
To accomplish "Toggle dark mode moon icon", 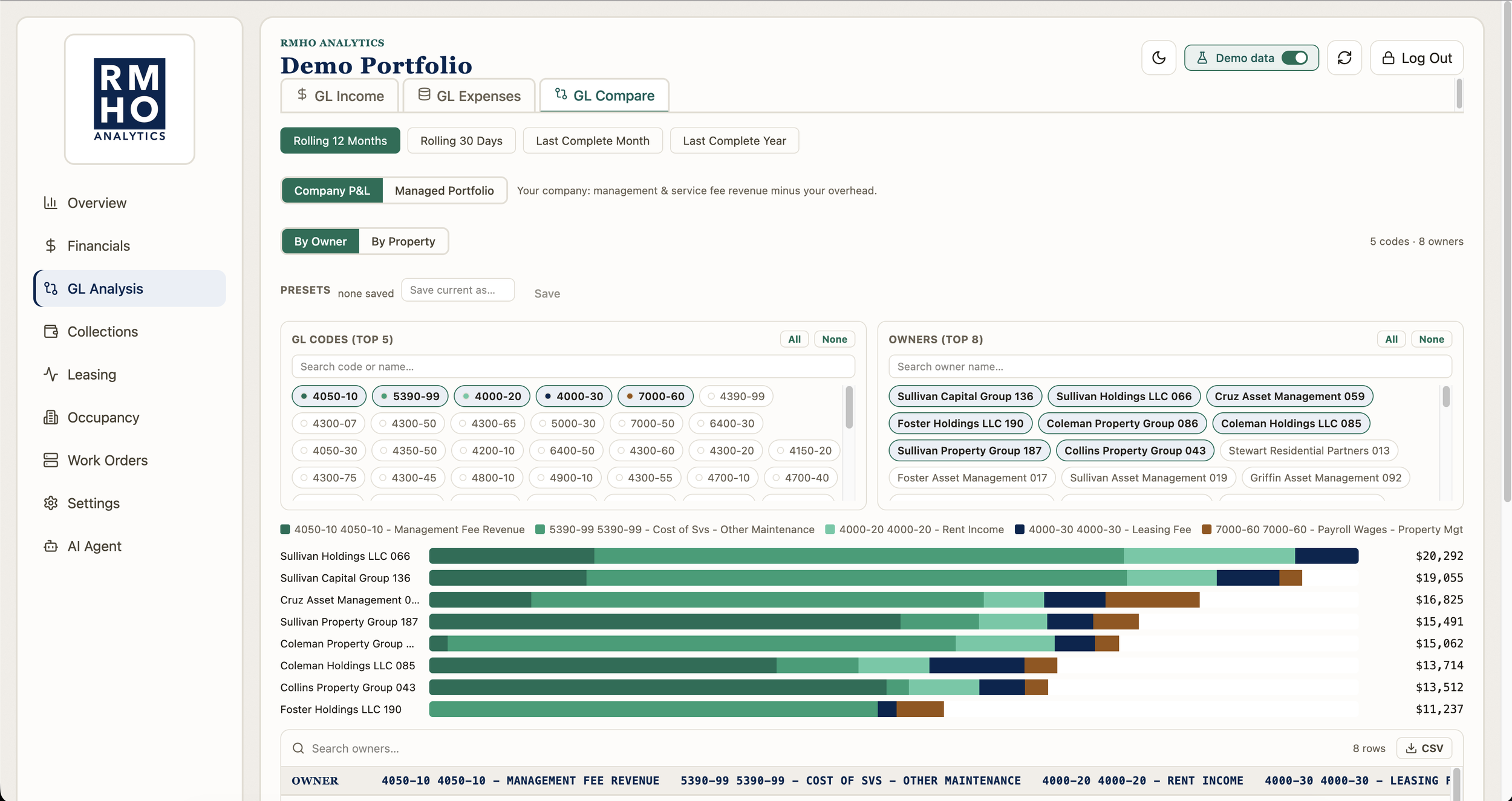I will click(1158, 58).
